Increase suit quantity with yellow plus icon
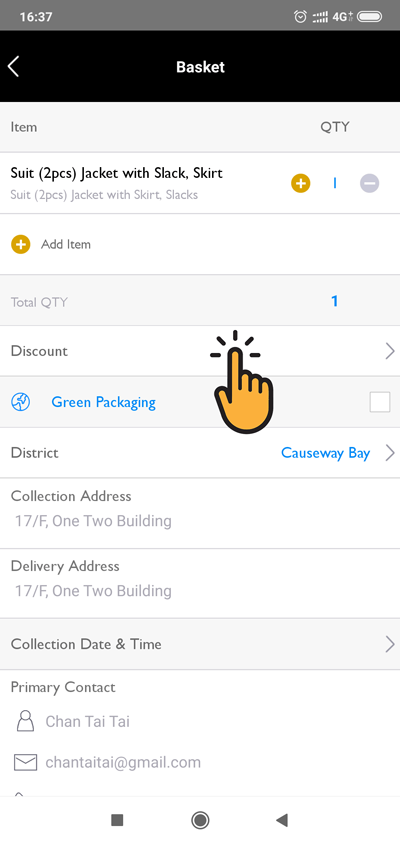Image resolution: width=400 pixels, height=844 pixels. [300, 184]
